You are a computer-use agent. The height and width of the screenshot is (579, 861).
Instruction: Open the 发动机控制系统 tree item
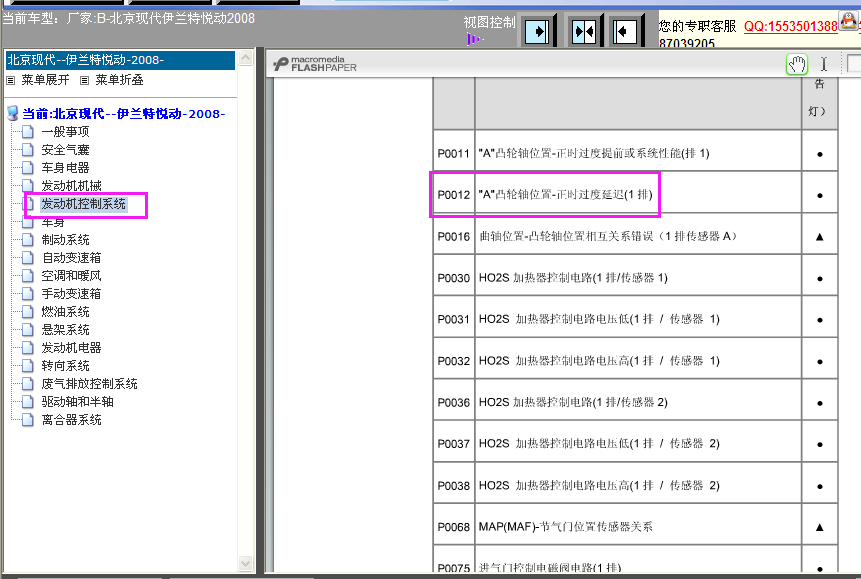pos(83,204)
